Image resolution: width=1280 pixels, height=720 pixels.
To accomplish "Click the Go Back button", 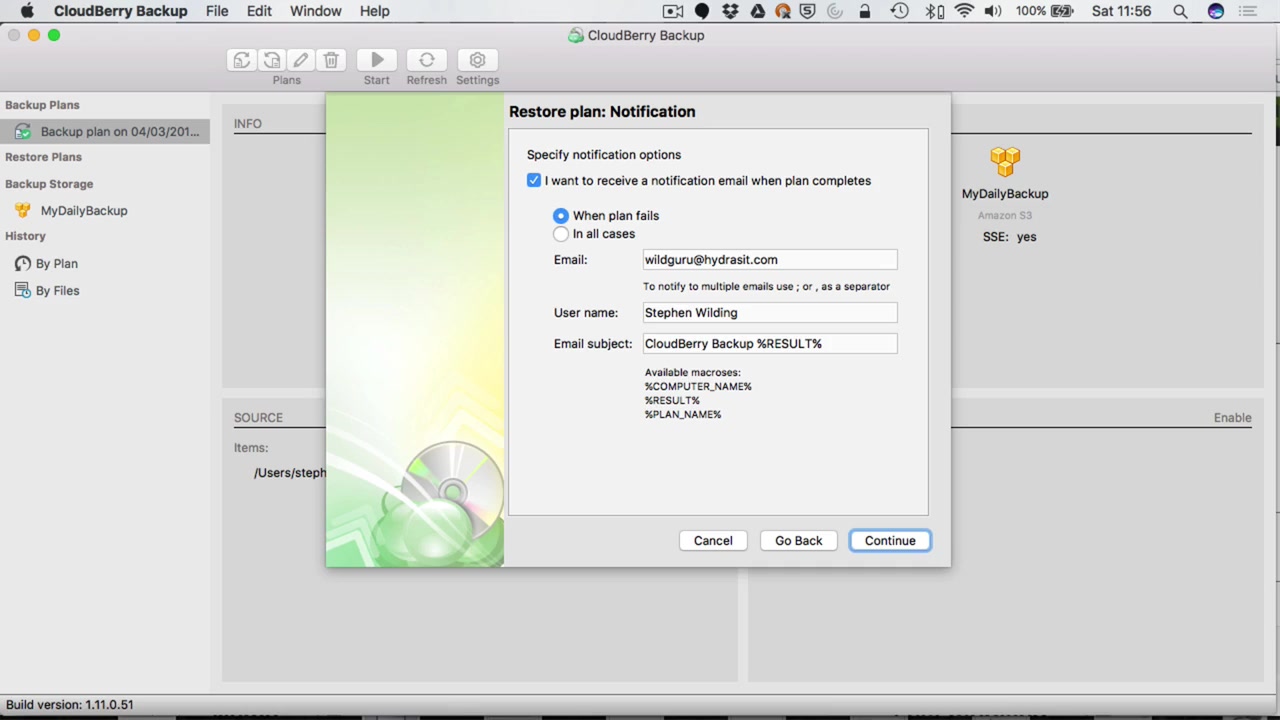I will tap(799, 540).
